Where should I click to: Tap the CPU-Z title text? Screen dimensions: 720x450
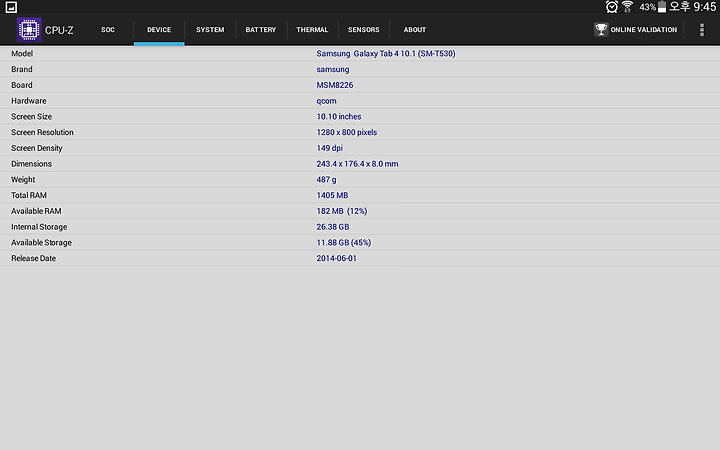[x=59, y=30]
